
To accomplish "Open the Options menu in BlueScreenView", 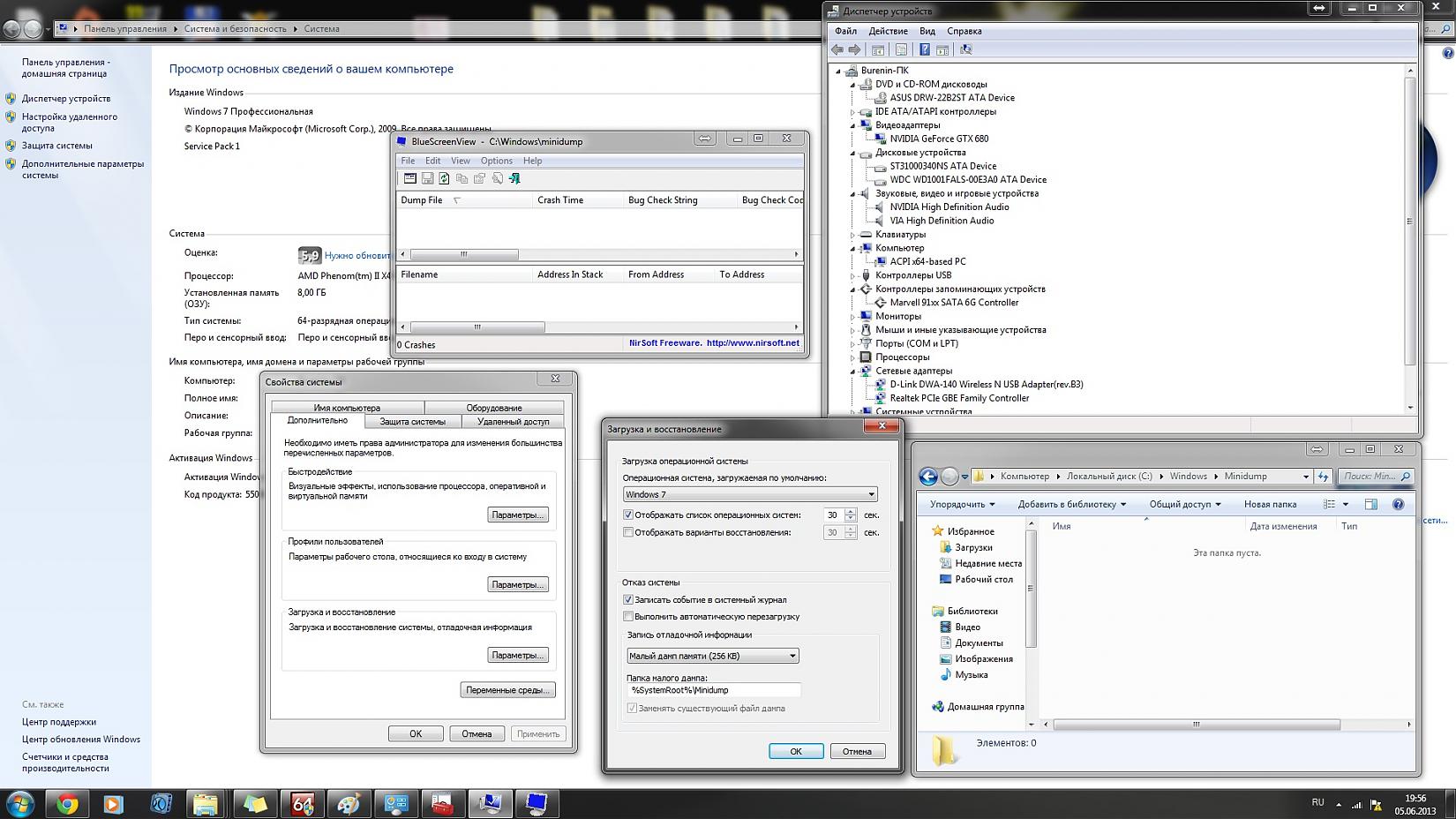I will (x=496, y=161).
